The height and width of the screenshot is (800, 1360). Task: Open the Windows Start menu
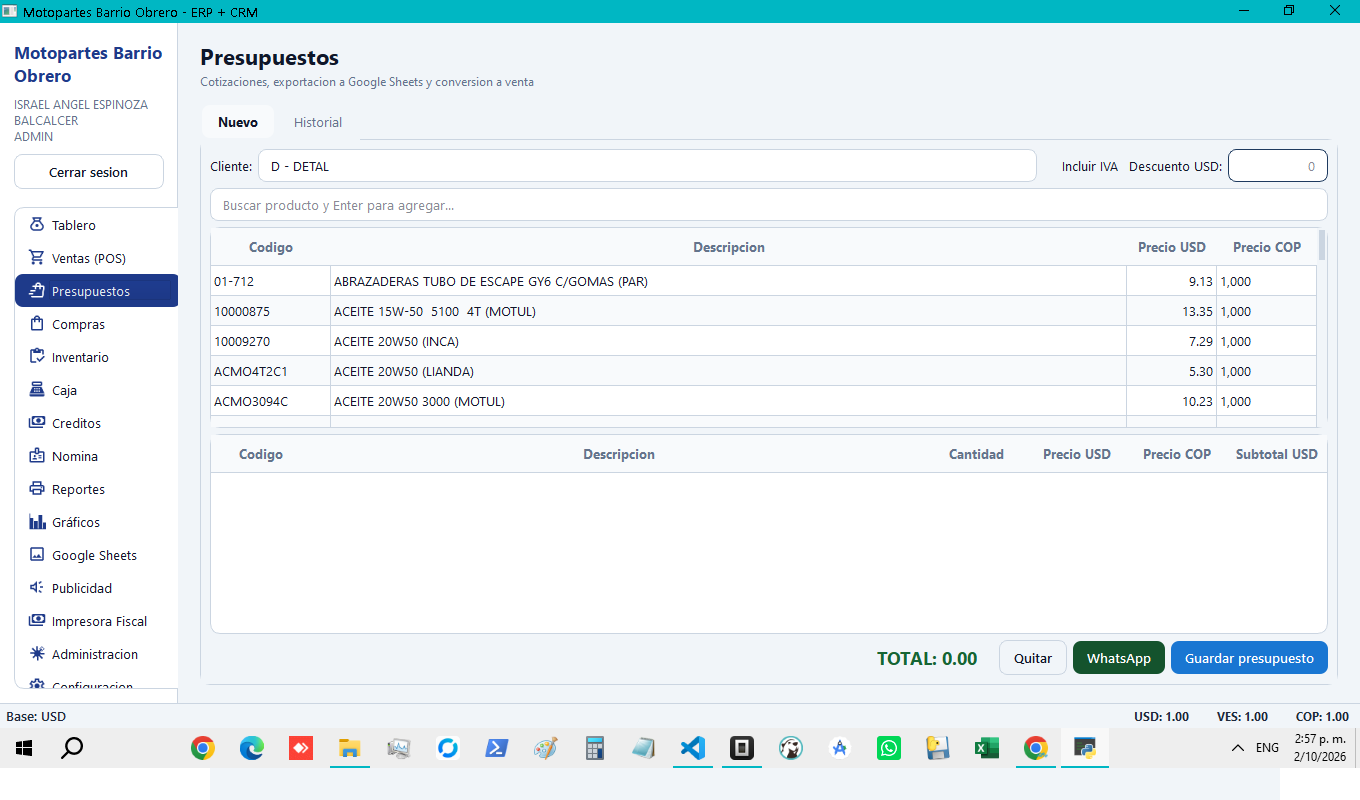(24, 748)
